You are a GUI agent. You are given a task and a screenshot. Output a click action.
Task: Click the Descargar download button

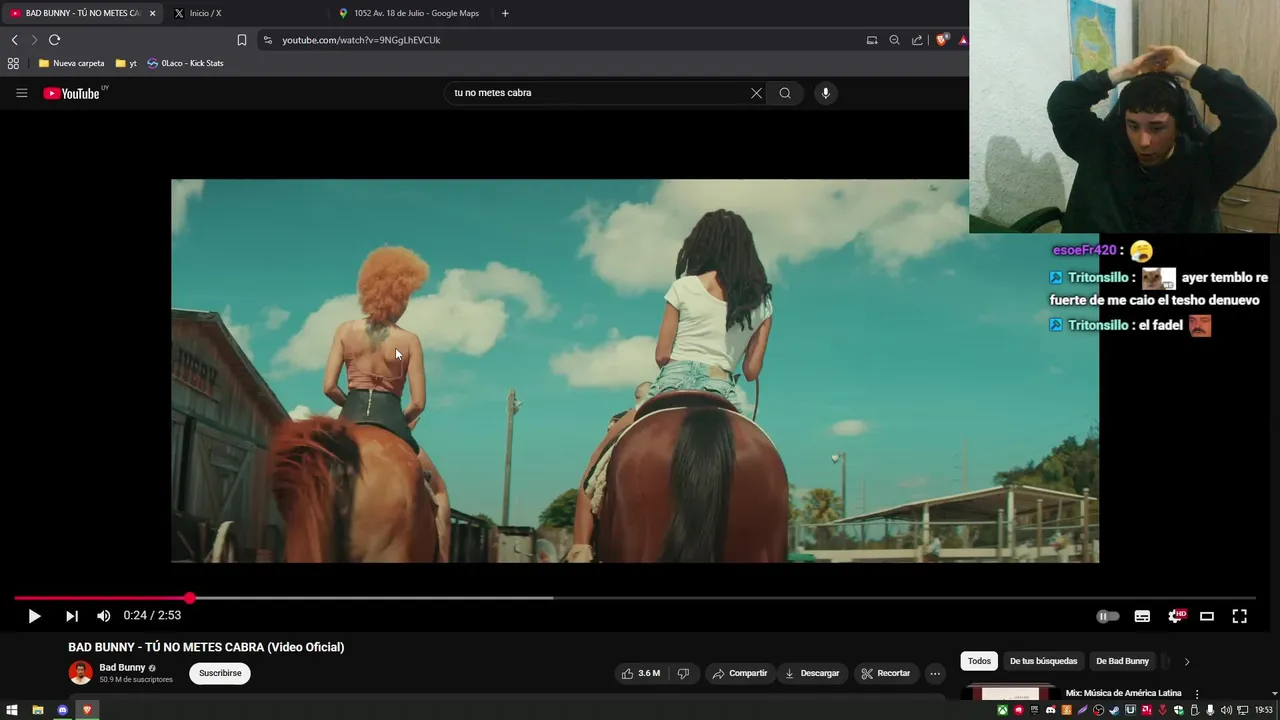click(812, 673)
